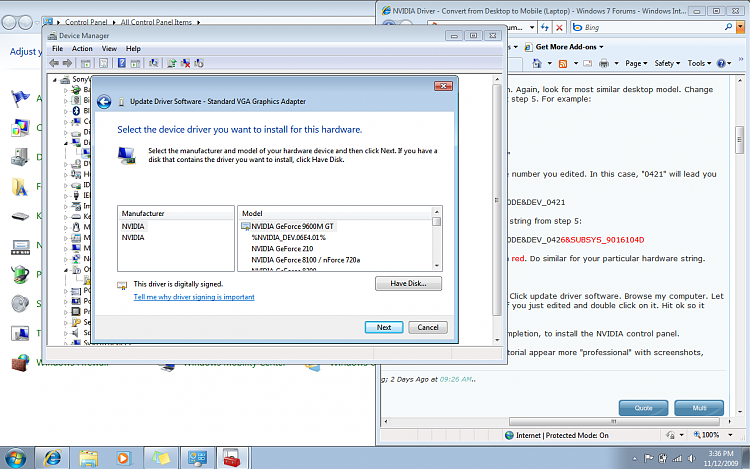Click Device Manager toolbar Back arrow
Image resolution: width=750 pixels, height=469 pixels.
click(54, 63)
